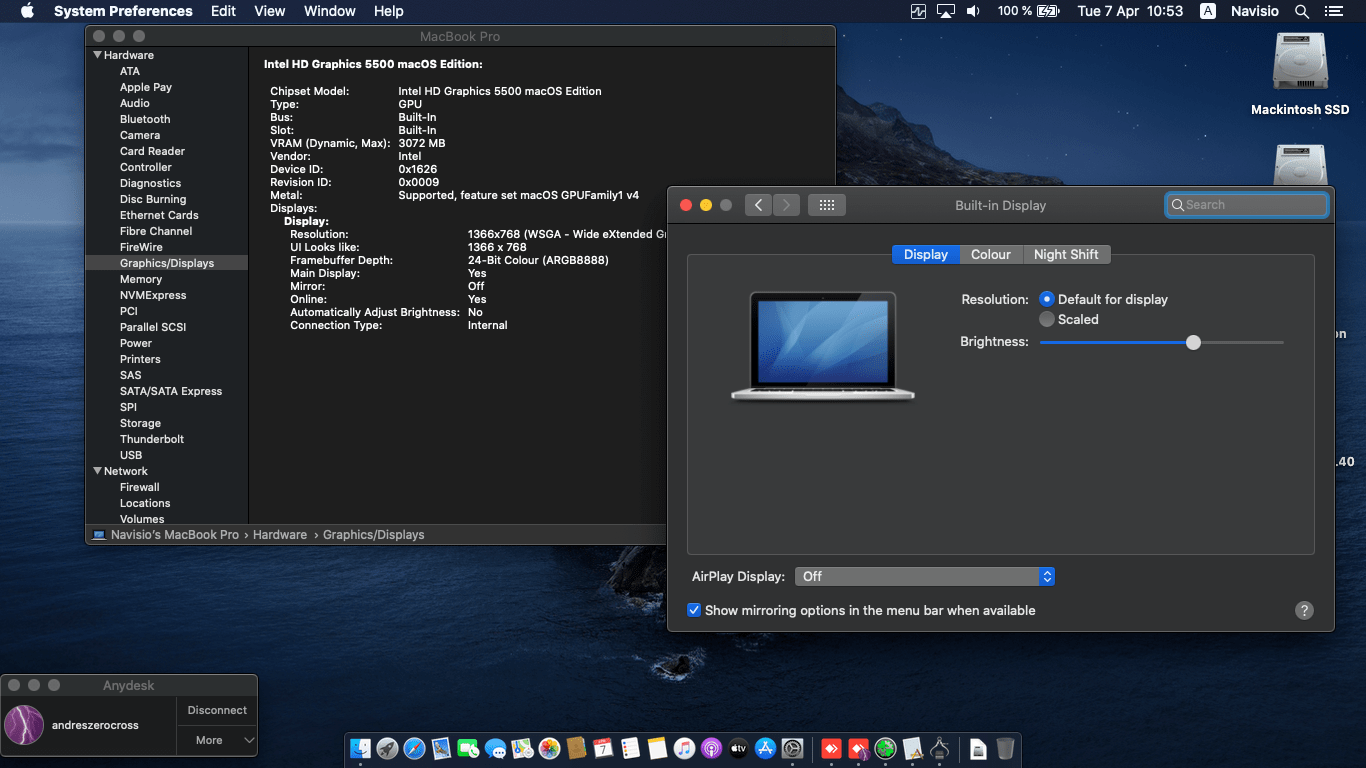The width and height of the screenshot is (1366, 768).
Task: Open the View menu
Action: pos(270,11)
